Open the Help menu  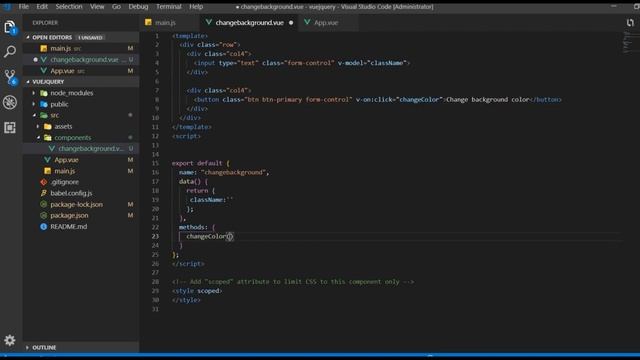click(x=196, y=7)
